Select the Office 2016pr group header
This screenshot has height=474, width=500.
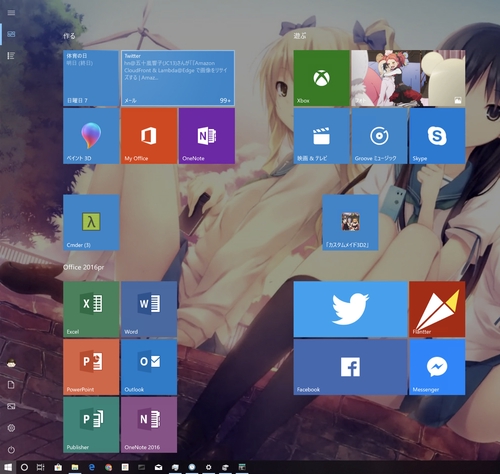click(x=84, y=267)
